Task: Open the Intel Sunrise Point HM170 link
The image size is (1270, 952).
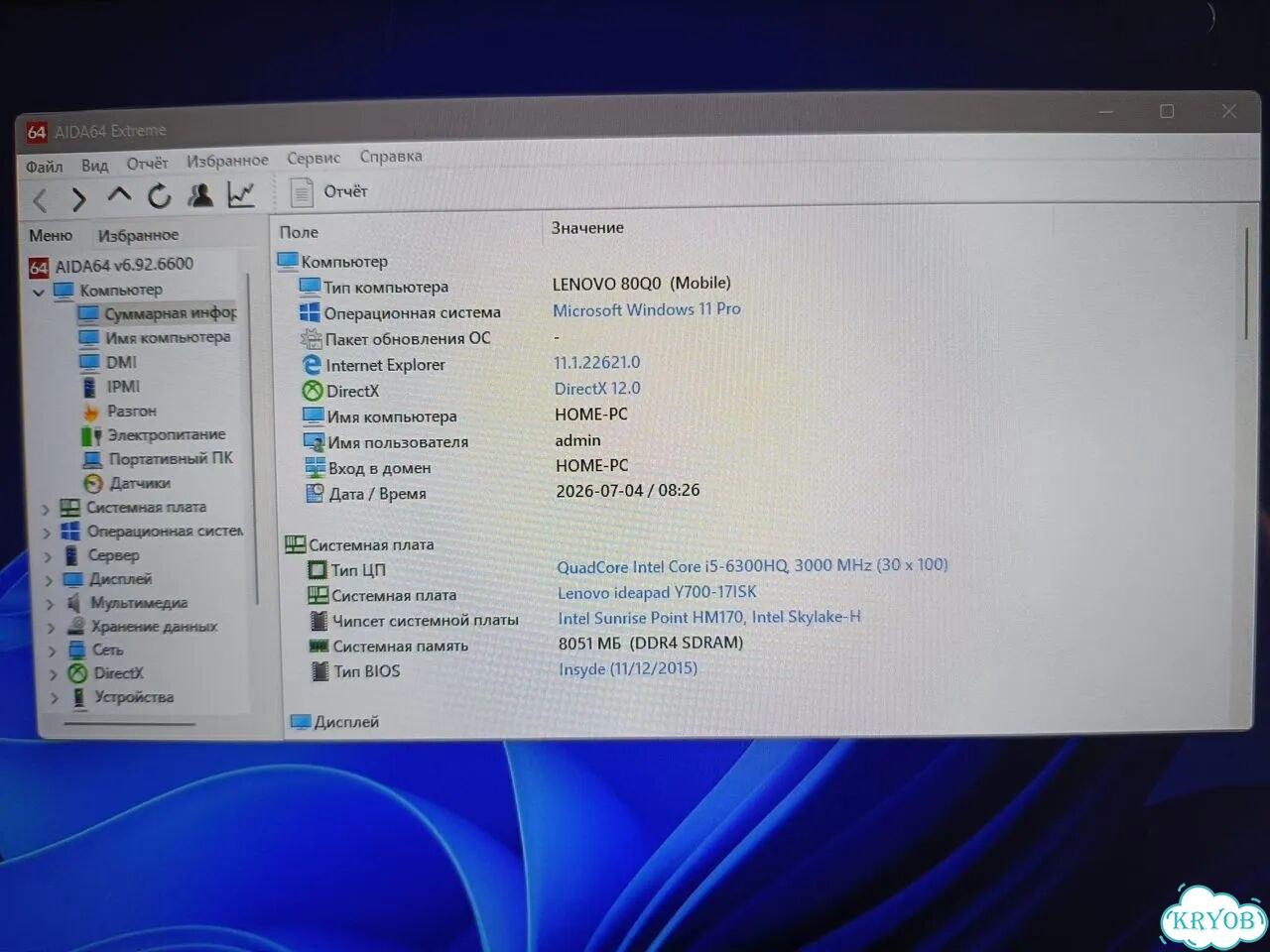Action: point(709,618)
